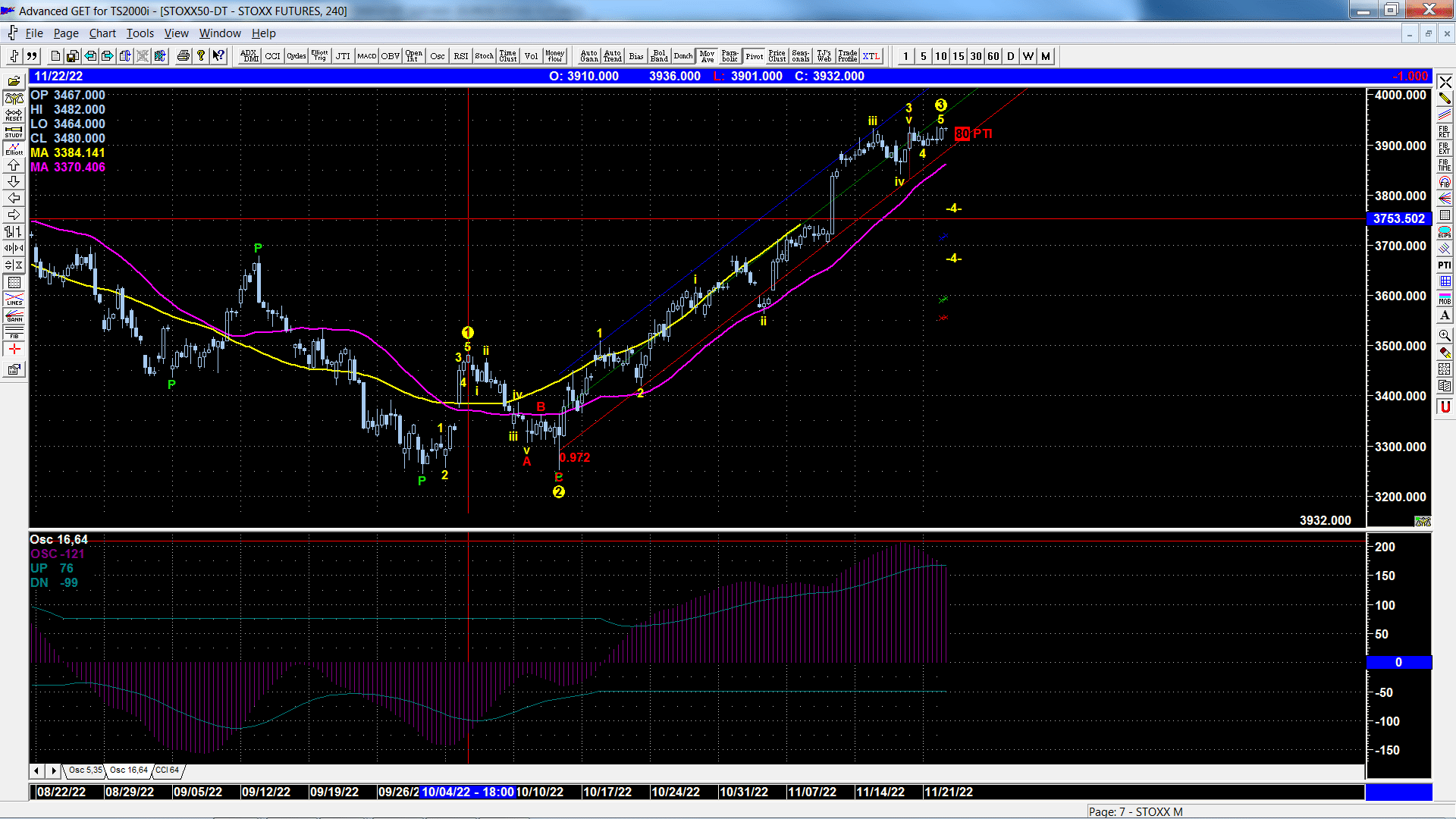Set timeframe to Weekly W
Screen dimensions: 1456x819
1028,56
